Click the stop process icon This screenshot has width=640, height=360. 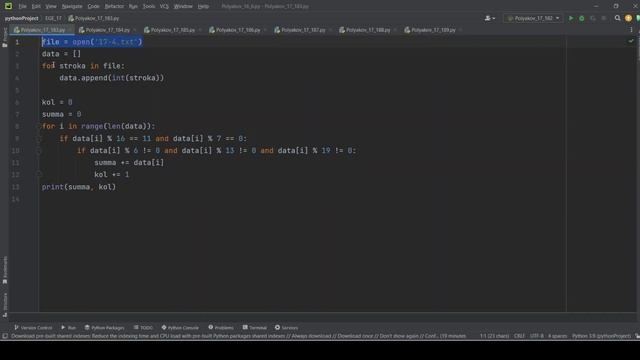point(604,18)
